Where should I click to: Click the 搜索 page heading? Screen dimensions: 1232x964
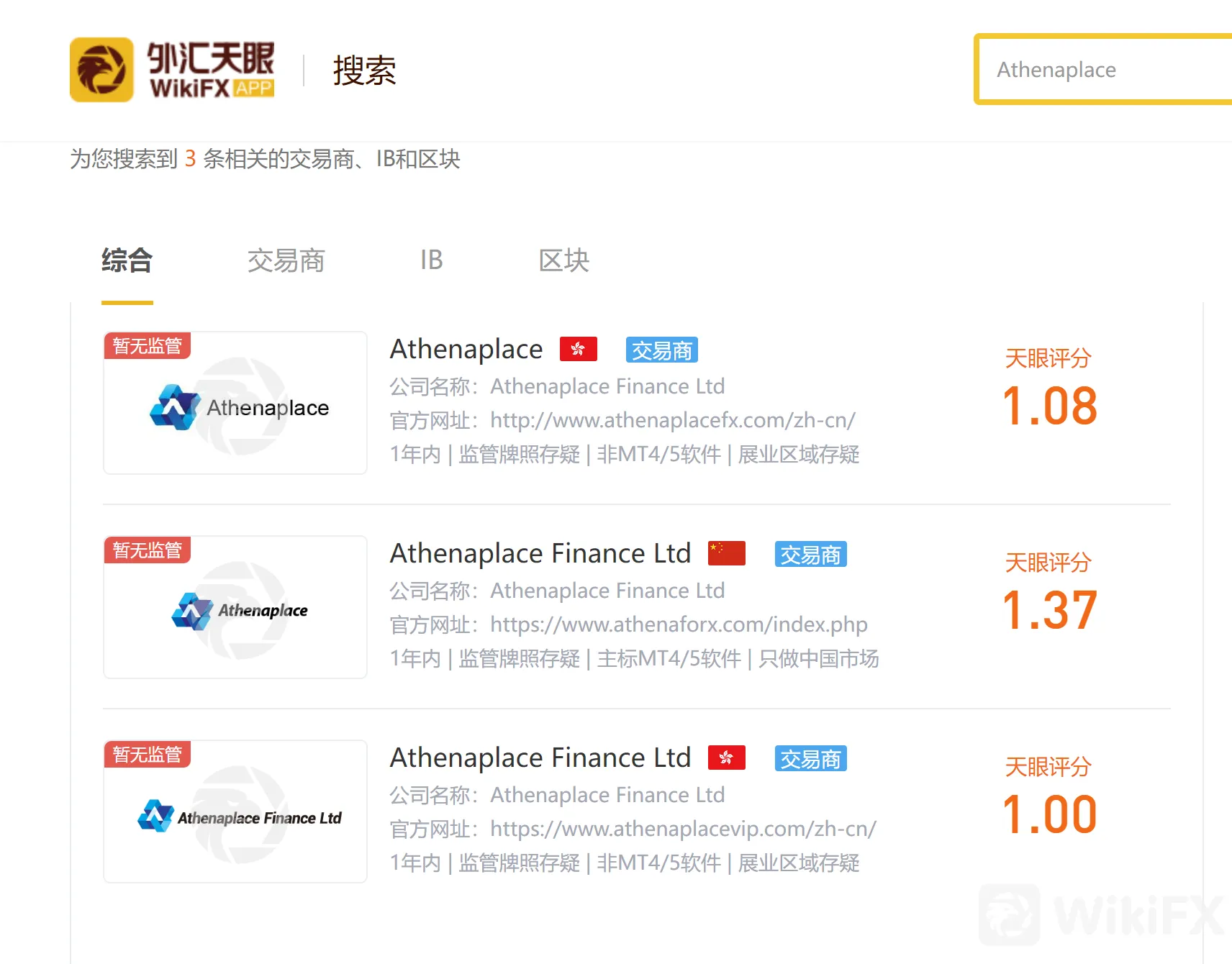point(365,71)
